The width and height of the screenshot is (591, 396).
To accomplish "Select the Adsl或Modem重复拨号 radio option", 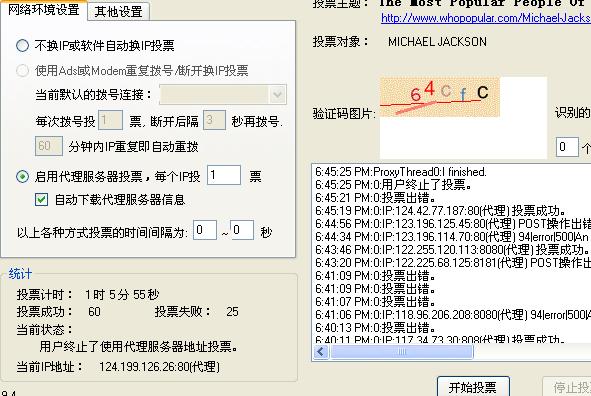I will point(23,70).
